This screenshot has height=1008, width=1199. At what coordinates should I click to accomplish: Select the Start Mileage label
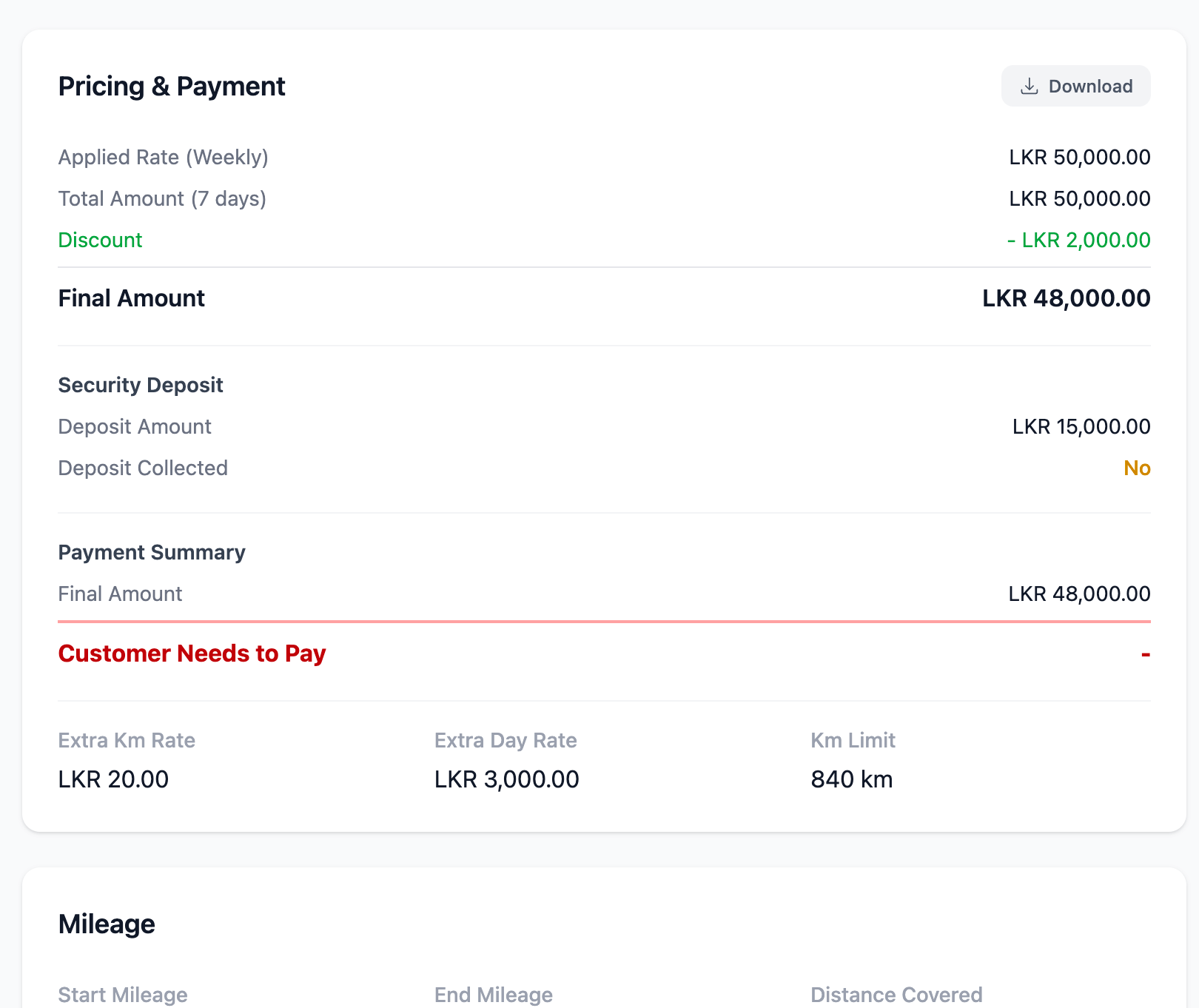tap(123, 995)
